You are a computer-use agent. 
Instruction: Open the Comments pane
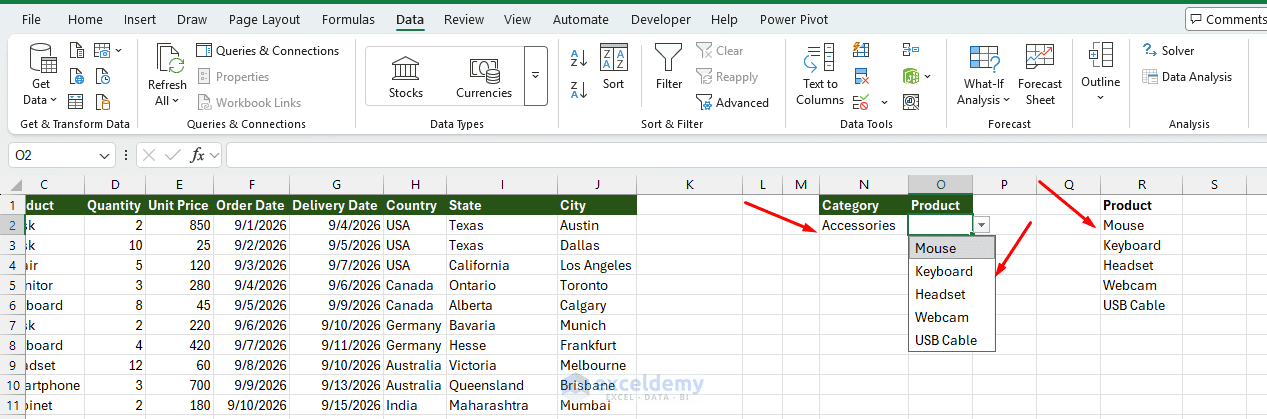pos(1226,19)
